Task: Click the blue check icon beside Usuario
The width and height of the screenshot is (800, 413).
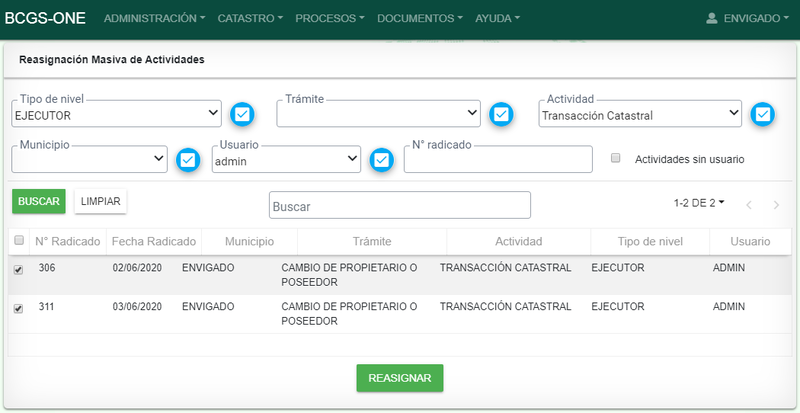Action: point(381,159)
